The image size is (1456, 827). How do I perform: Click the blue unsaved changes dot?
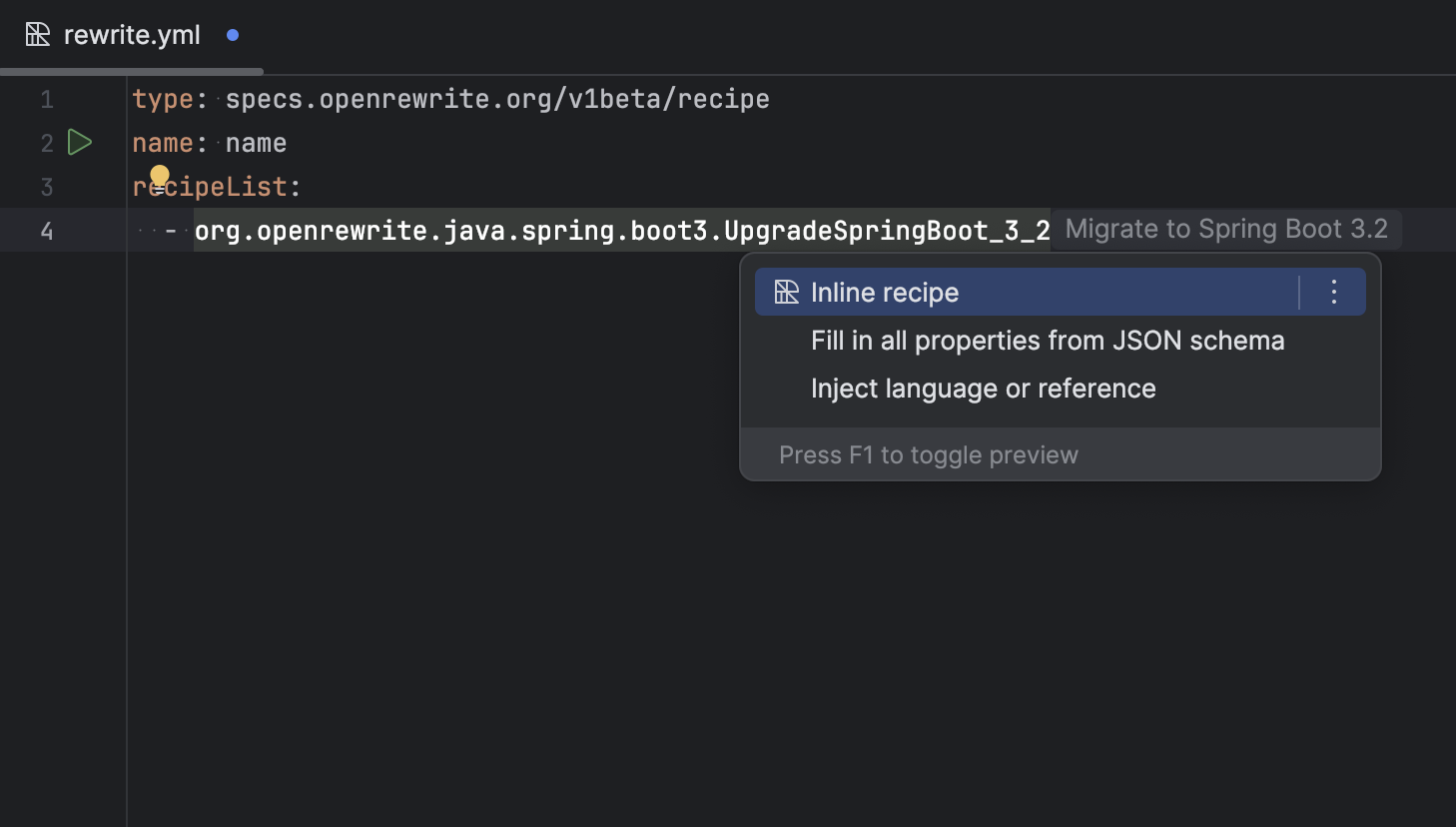tap(232, 33)
